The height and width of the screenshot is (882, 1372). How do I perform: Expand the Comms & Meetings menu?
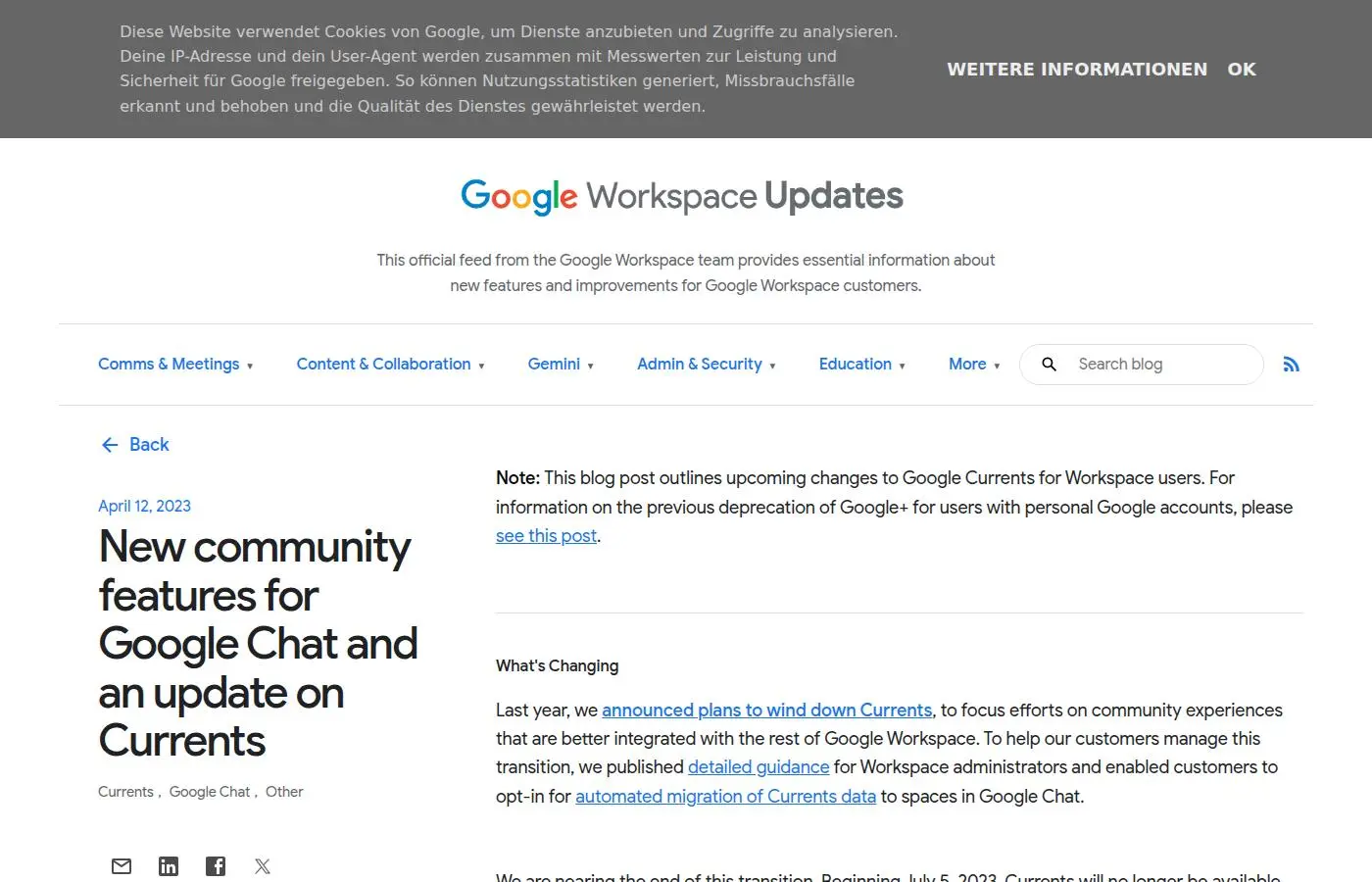coord(175,365)
